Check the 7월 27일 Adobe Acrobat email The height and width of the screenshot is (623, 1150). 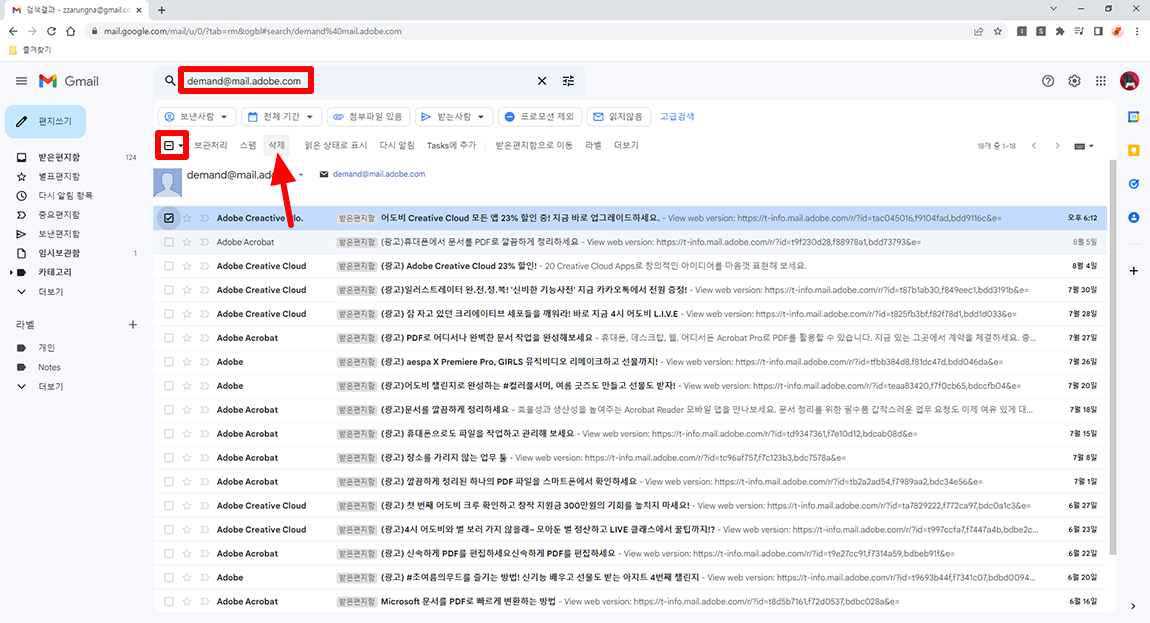[169, 338]
